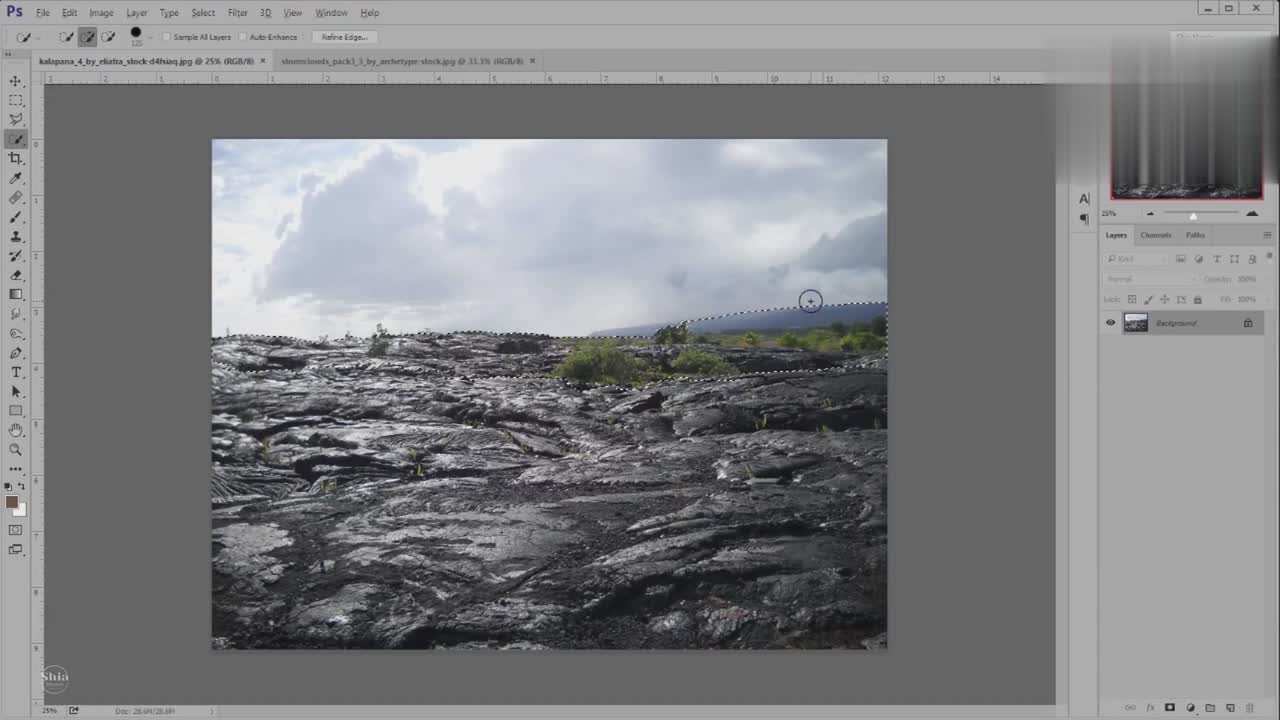Select the Blur tool
Image resolution: width=1280 pixels, height=720 pixels.
pyautogui.click(x=15, y=314)
